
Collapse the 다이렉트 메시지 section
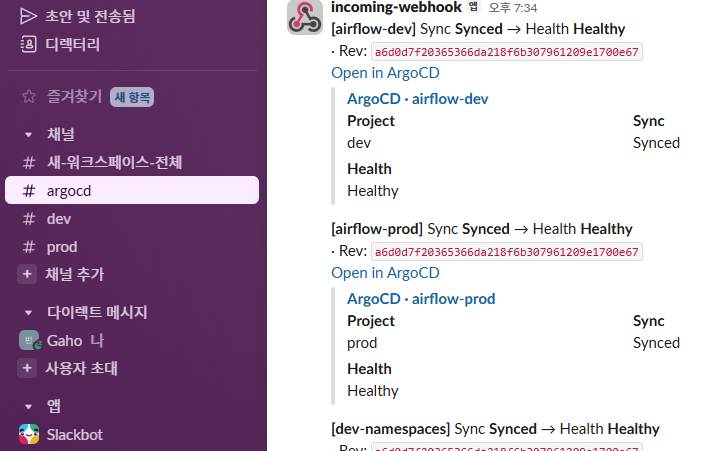[x=28, y=313]
